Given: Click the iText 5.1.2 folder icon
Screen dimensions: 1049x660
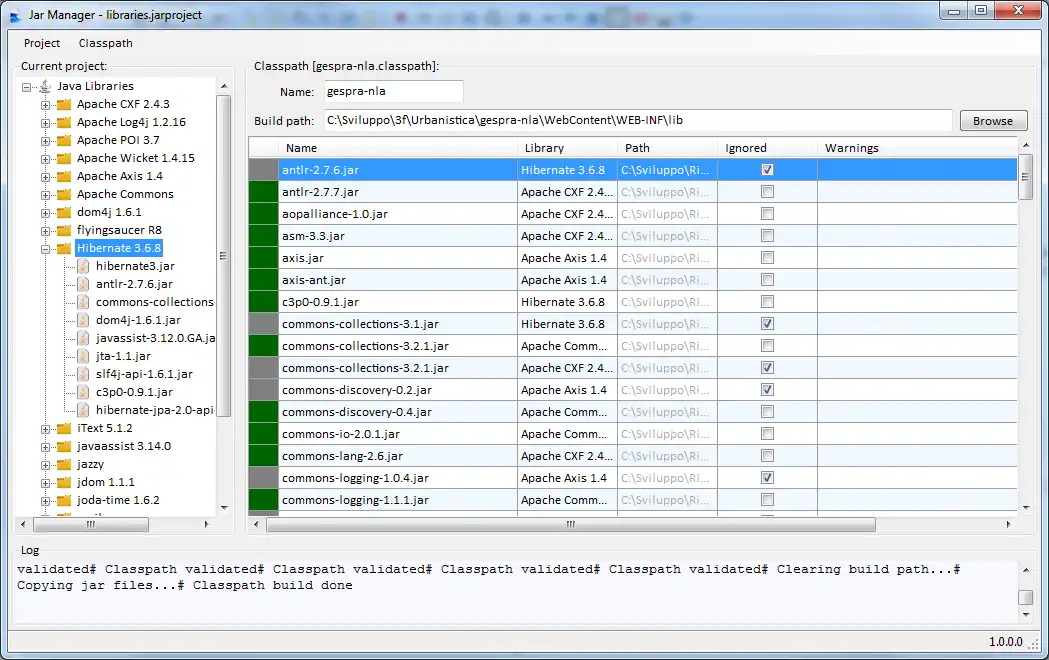Looking at the screenshot, I should tap(64, 429).
